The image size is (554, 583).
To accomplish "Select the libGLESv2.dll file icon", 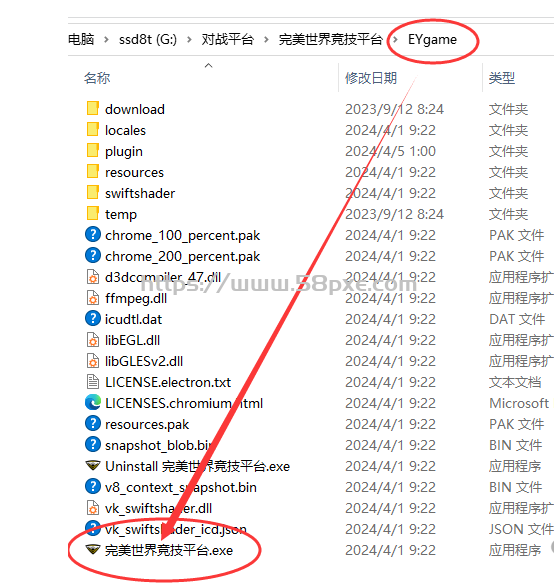I will pyautogui.click(x=93, y=360).
